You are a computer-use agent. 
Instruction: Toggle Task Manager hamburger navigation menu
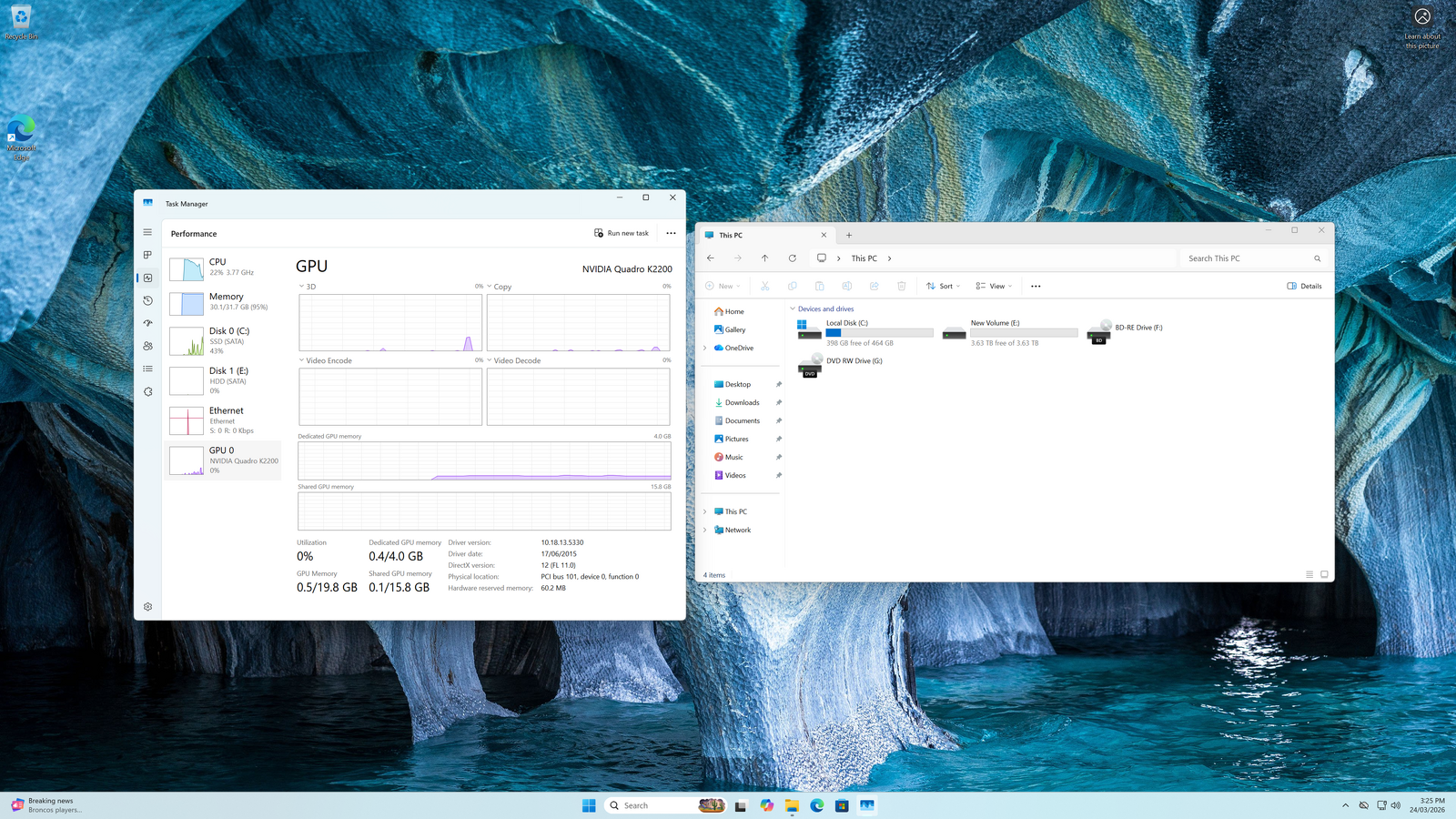click(147, 232)
